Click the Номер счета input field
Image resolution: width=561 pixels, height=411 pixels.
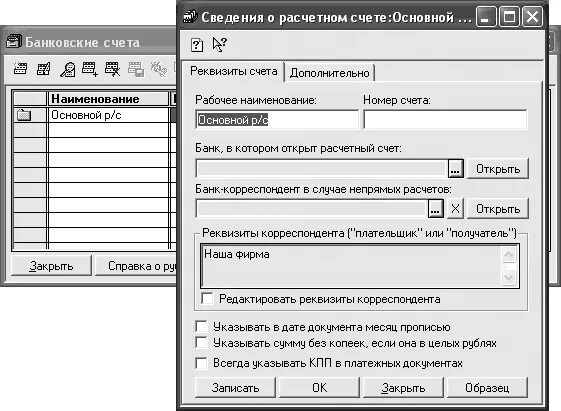tap(445, 119)
